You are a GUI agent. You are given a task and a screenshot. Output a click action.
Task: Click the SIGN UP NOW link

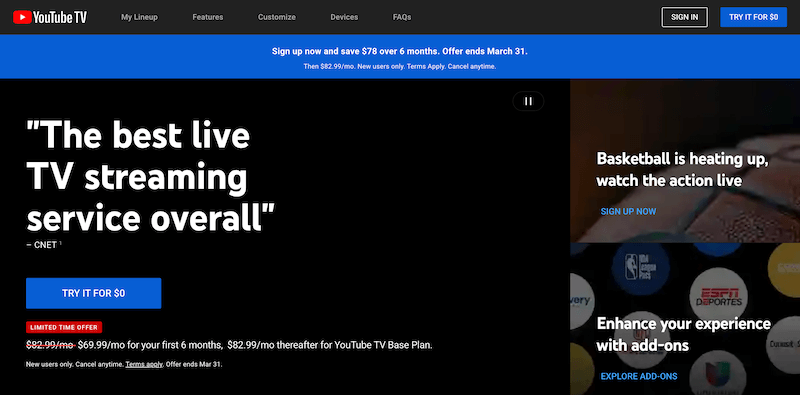pyautogui.click(x=628, y=211)
